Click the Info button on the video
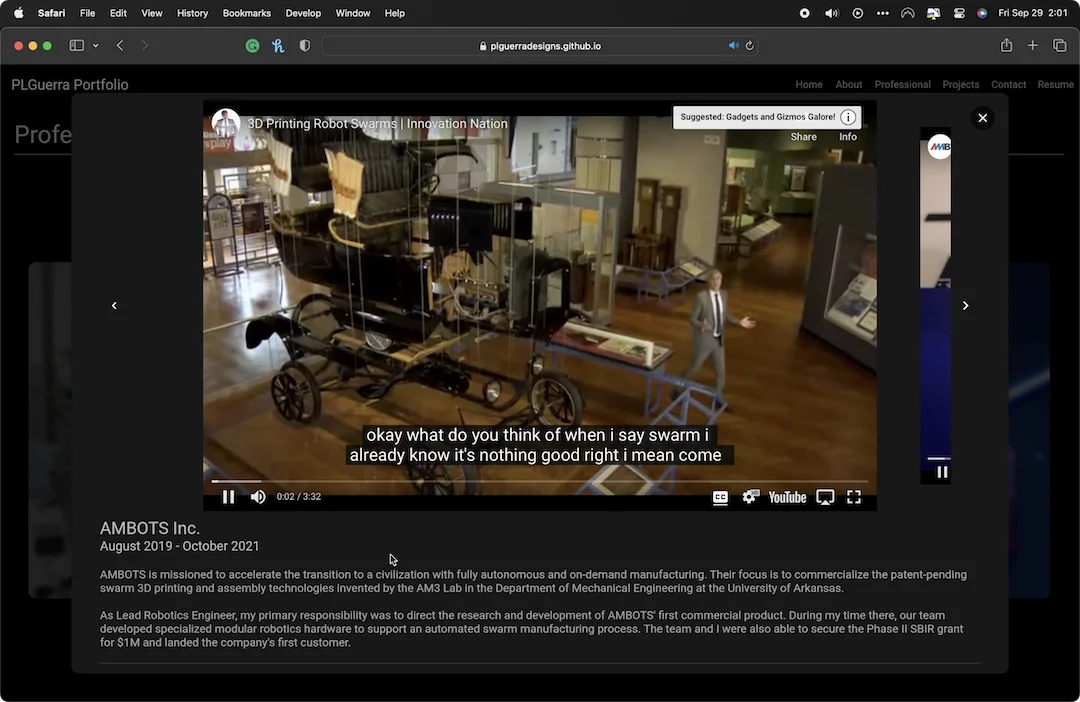This screenshot has height=702, width=1080. pos(848,136)
